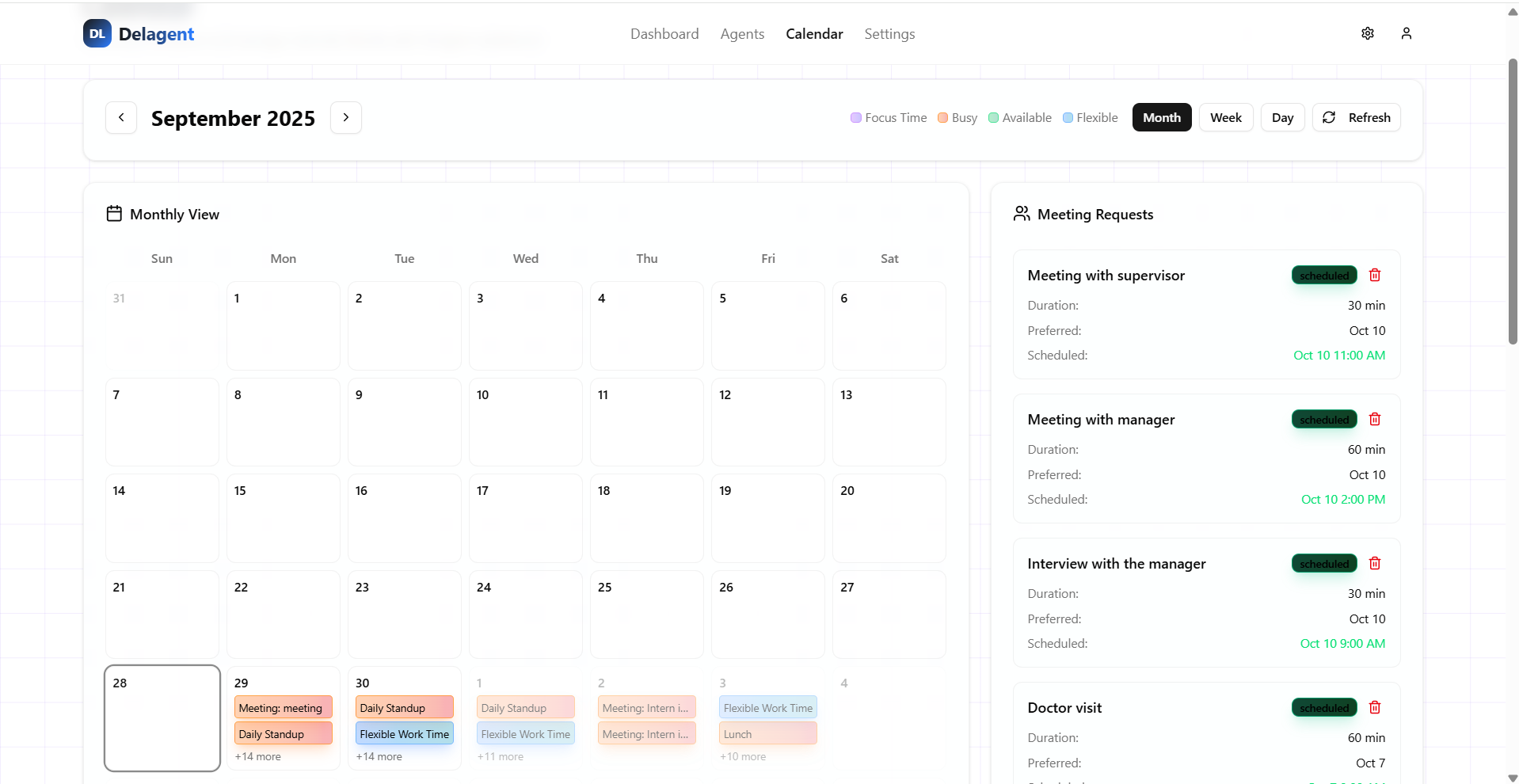
Task: Open Daily Standup event on September 30
Action: [404, 707]
